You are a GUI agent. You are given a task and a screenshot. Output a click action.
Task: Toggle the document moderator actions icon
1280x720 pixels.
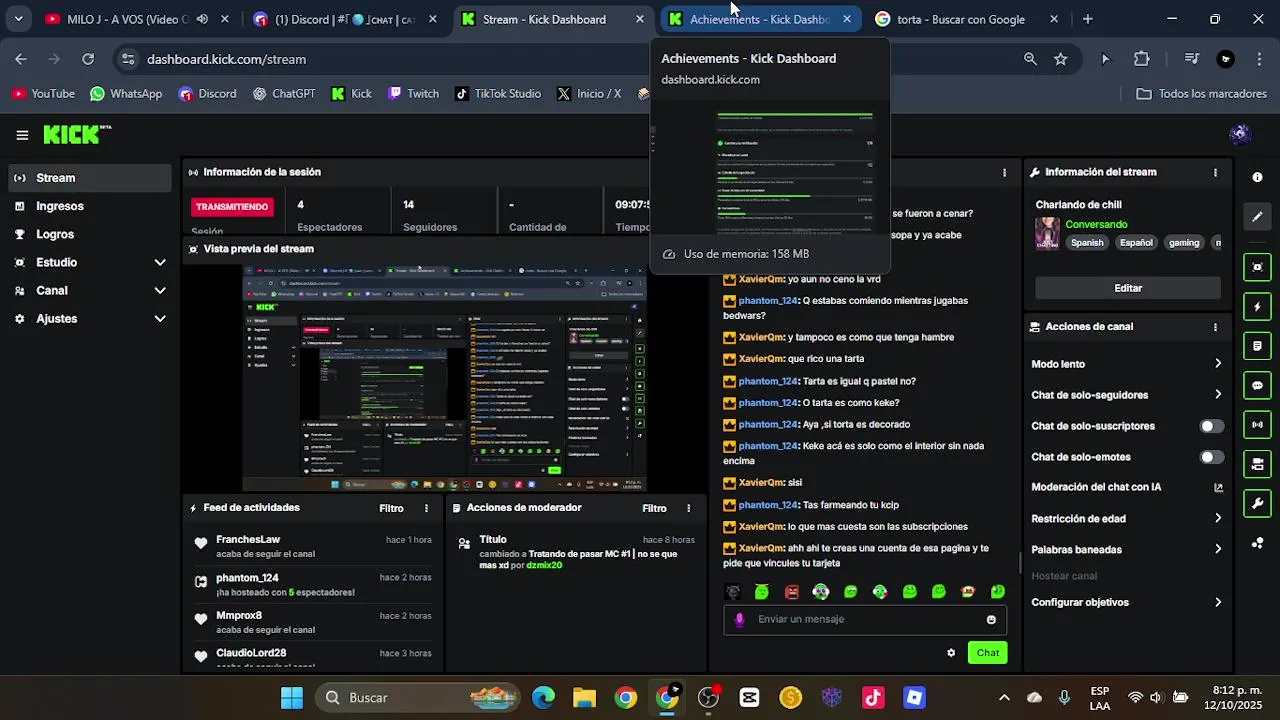pos(1257,346)
